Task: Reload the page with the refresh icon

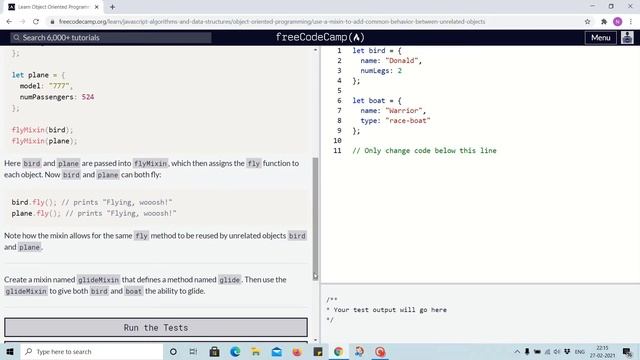Action: click(x=36, y=22)
